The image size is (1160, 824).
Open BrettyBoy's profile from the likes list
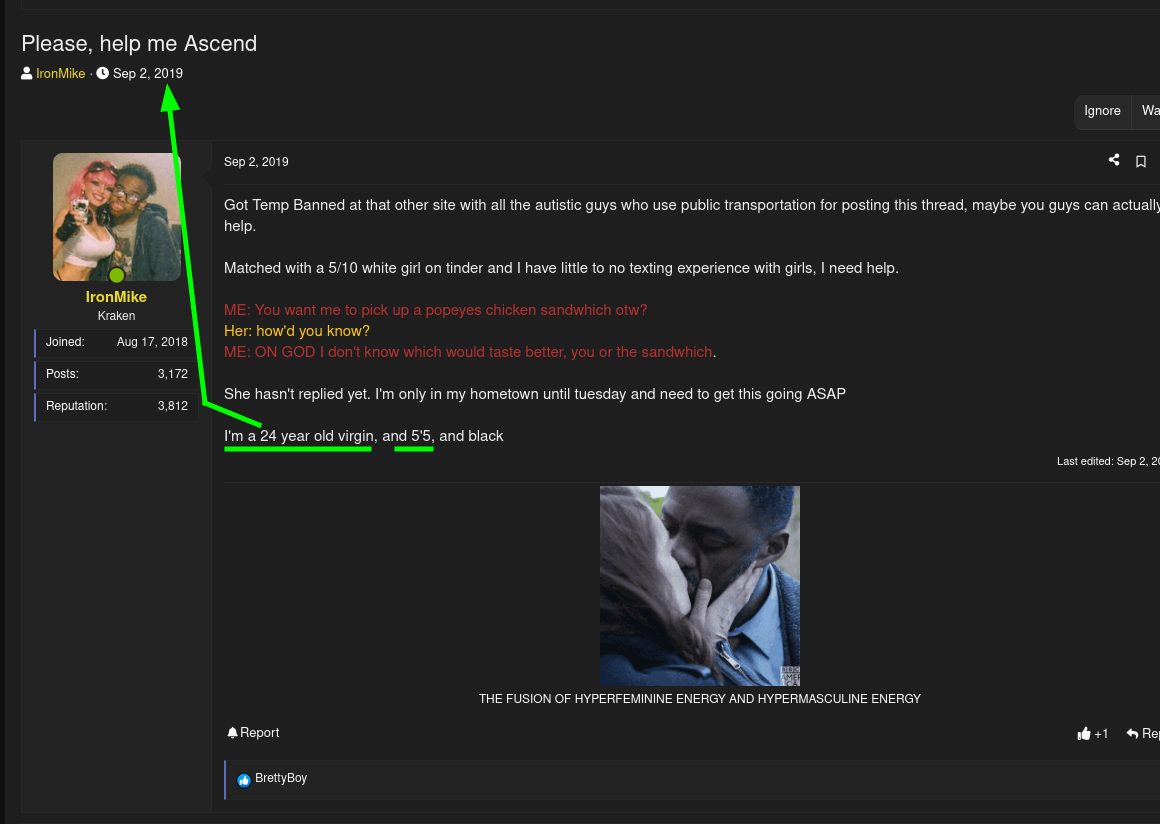(281, 779)
